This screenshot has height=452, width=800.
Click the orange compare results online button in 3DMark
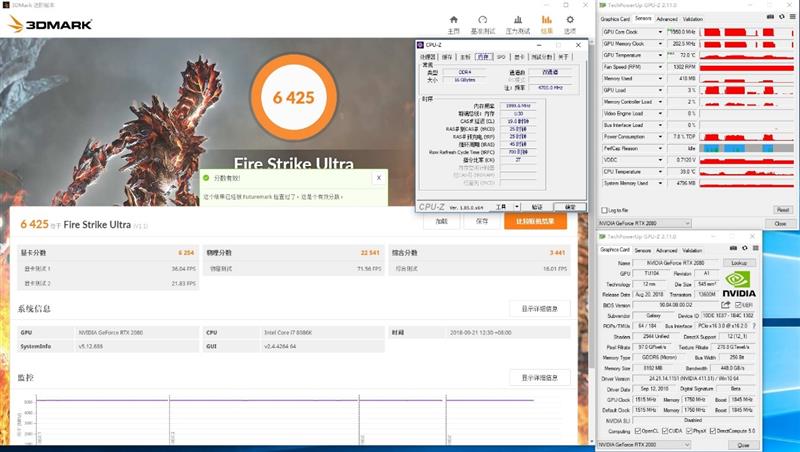click(535, 221)
